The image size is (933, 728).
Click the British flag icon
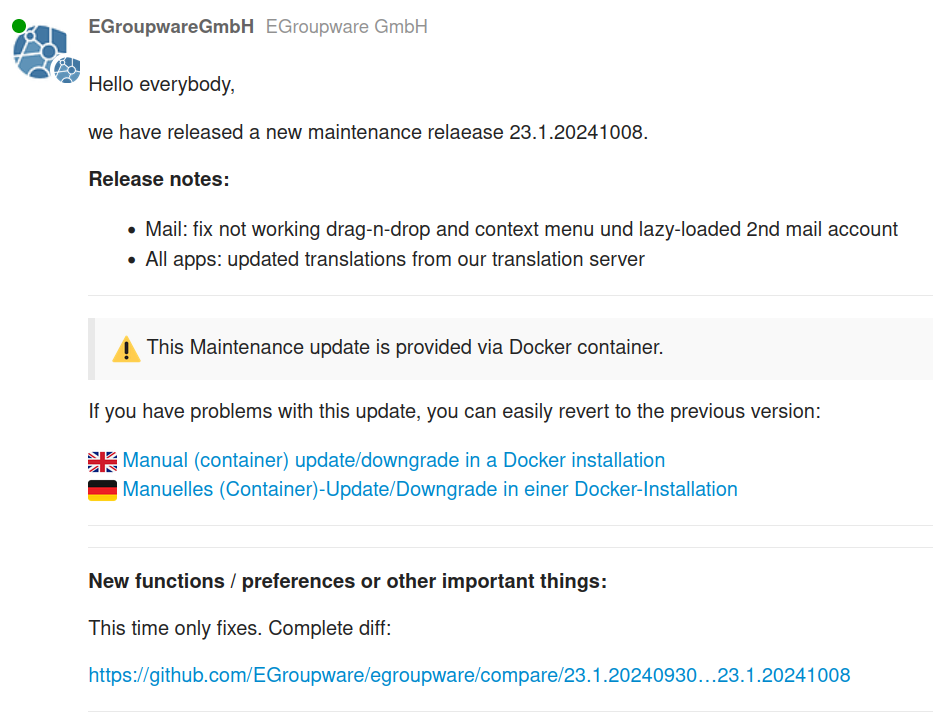(x=102, y=461)
